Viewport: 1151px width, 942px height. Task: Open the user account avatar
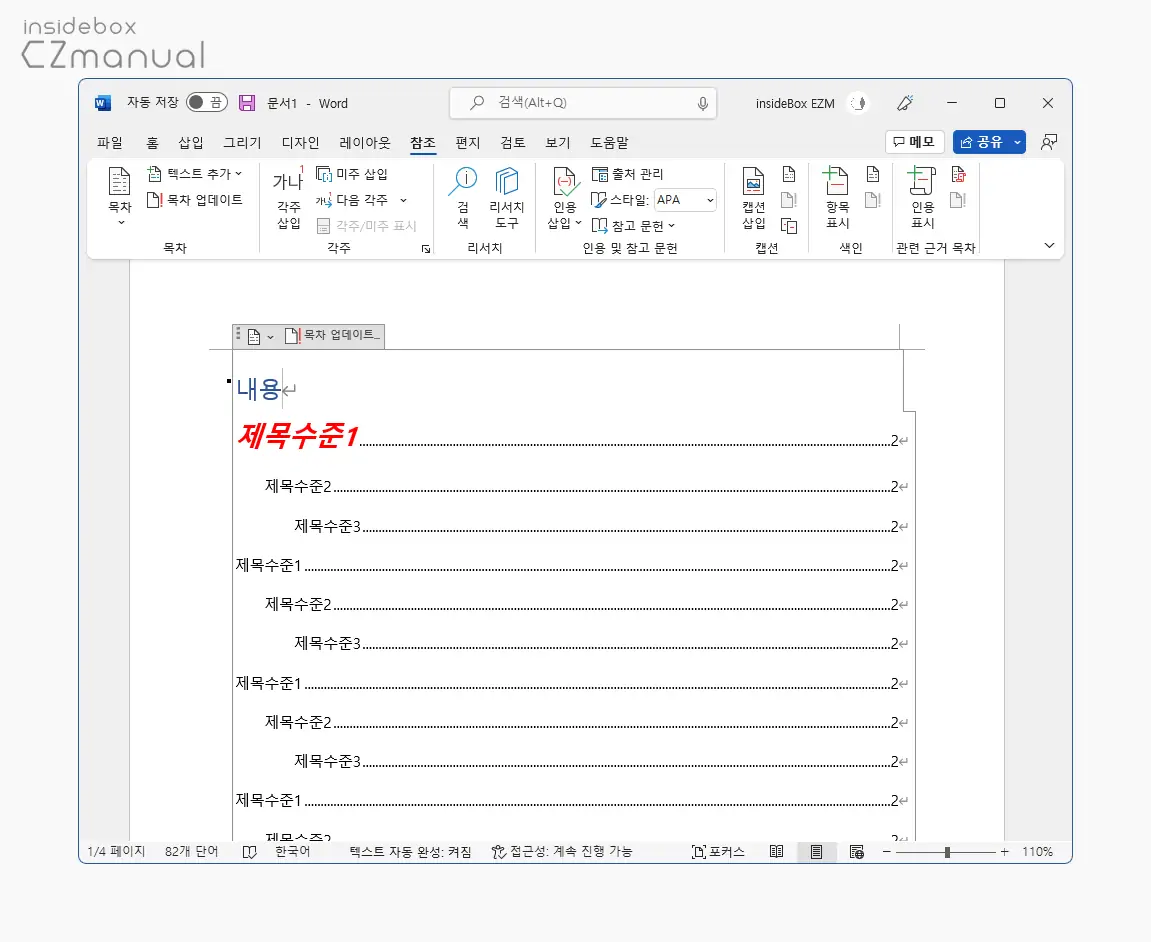tap(858, 104)
